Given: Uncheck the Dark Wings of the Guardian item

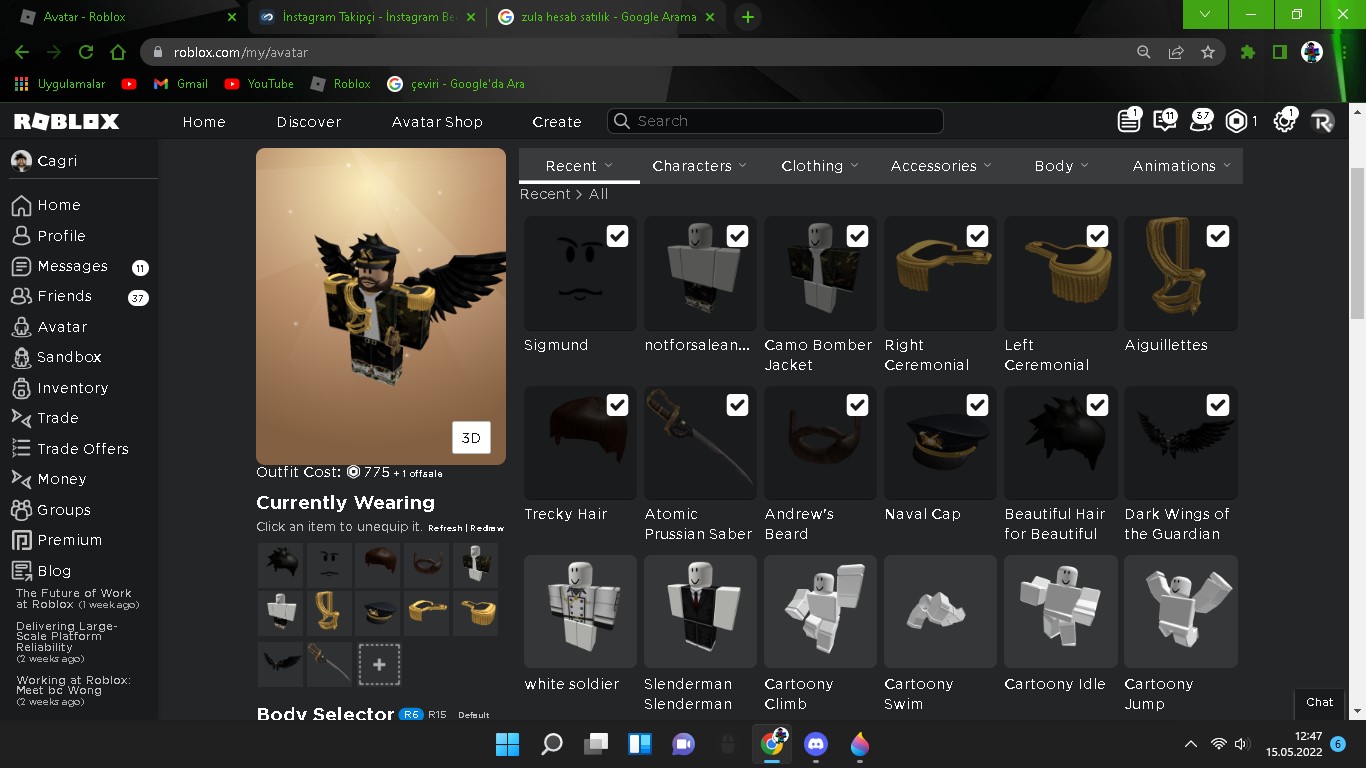Looking at the screenshot, I should [1217, 405].
